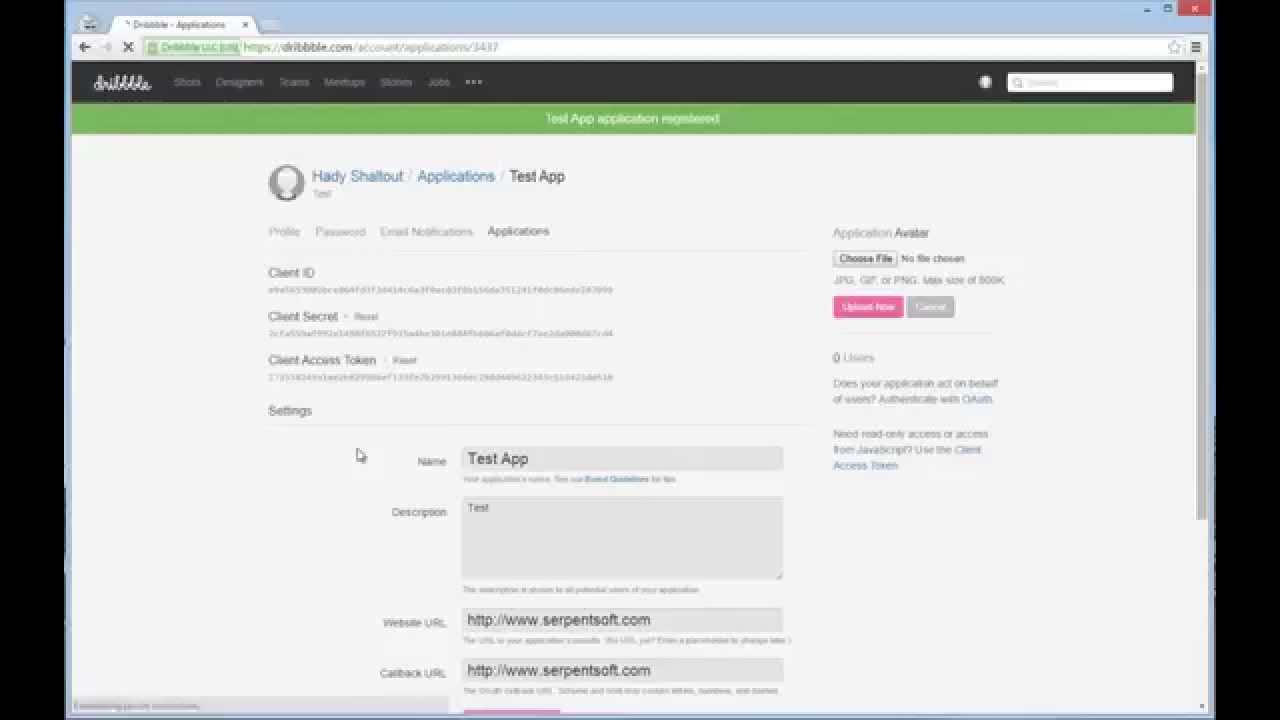
Task: Click the green registration success banner
Action: tap(633, 118)
